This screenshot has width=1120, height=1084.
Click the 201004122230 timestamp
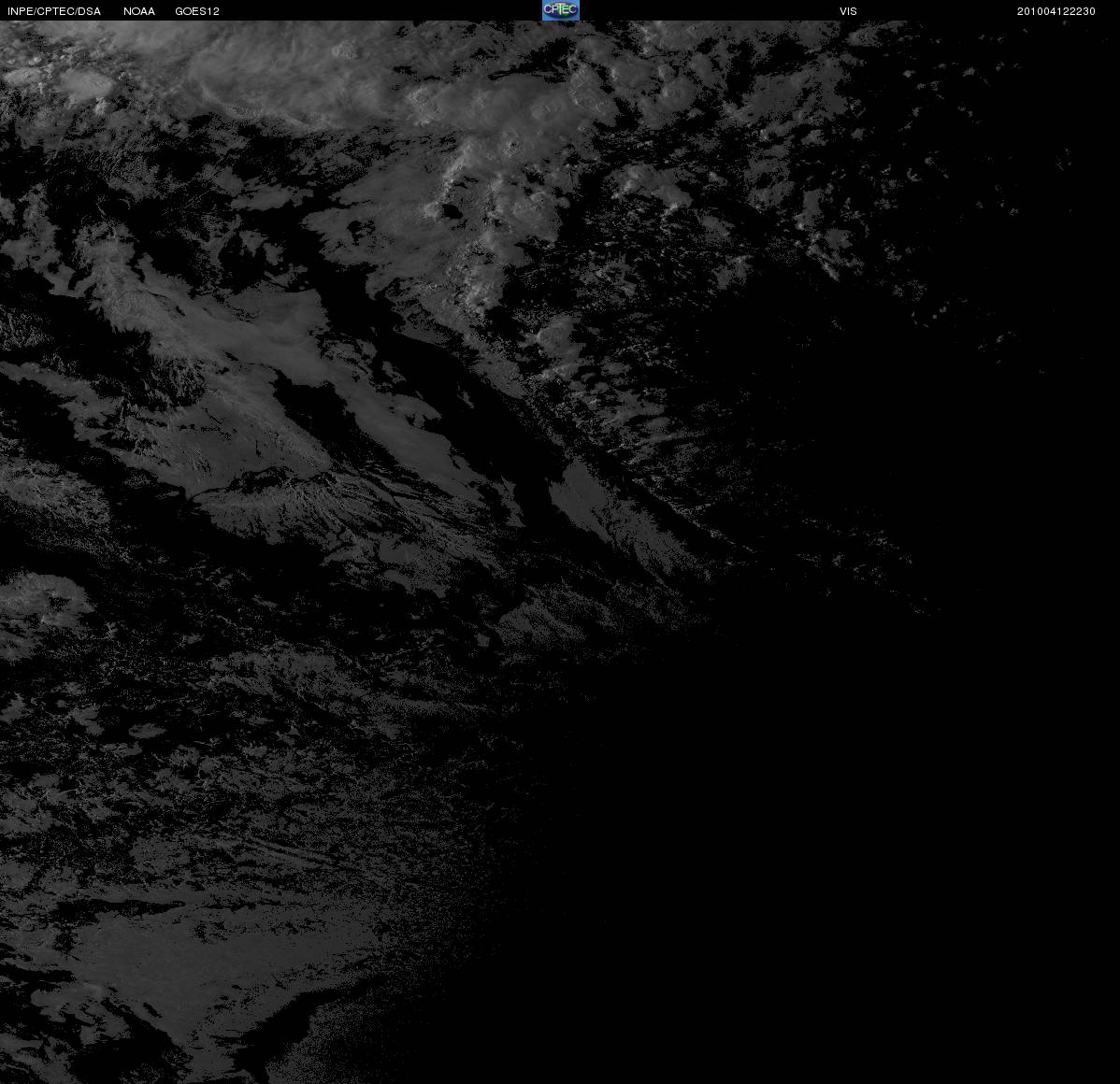[1055, 11]
